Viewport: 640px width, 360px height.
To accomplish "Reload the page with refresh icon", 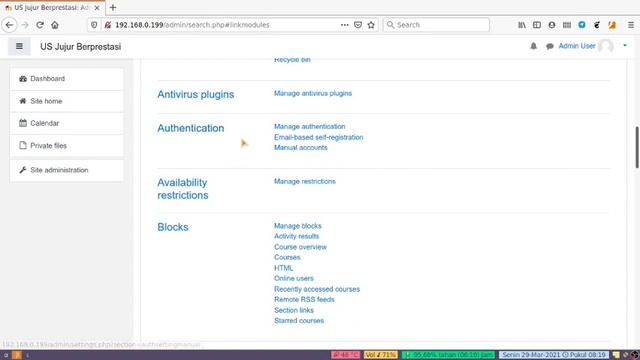I will point(40,25).
